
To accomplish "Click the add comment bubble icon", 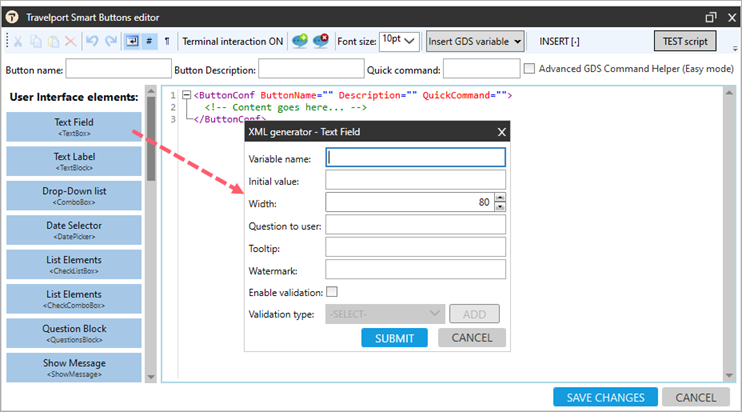I will coord(299,41).
